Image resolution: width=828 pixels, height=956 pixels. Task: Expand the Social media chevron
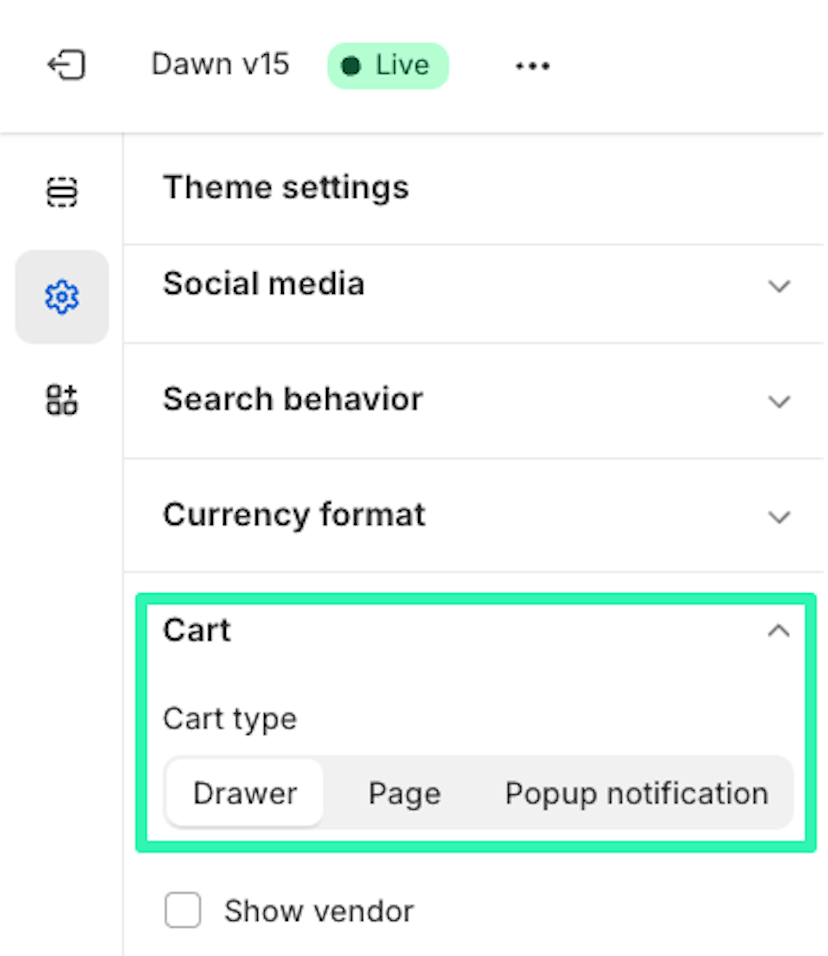779,285
